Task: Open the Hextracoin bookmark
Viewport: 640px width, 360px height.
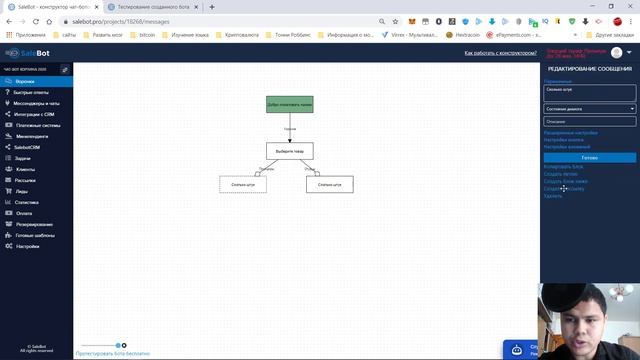Action: coord(463,35)
